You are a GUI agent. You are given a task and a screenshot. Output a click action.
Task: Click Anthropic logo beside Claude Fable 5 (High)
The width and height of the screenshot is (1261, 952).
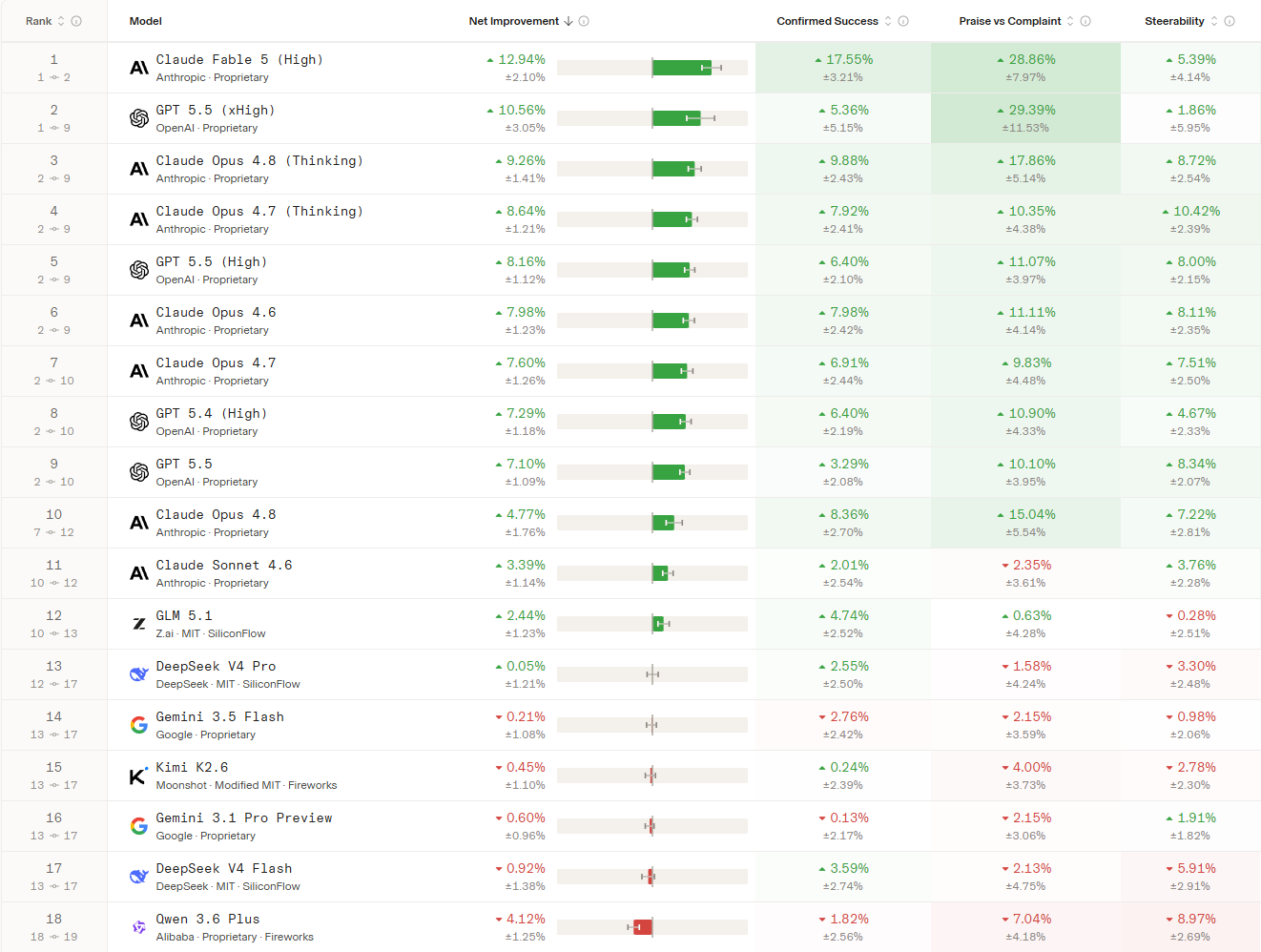coord(139,68)
